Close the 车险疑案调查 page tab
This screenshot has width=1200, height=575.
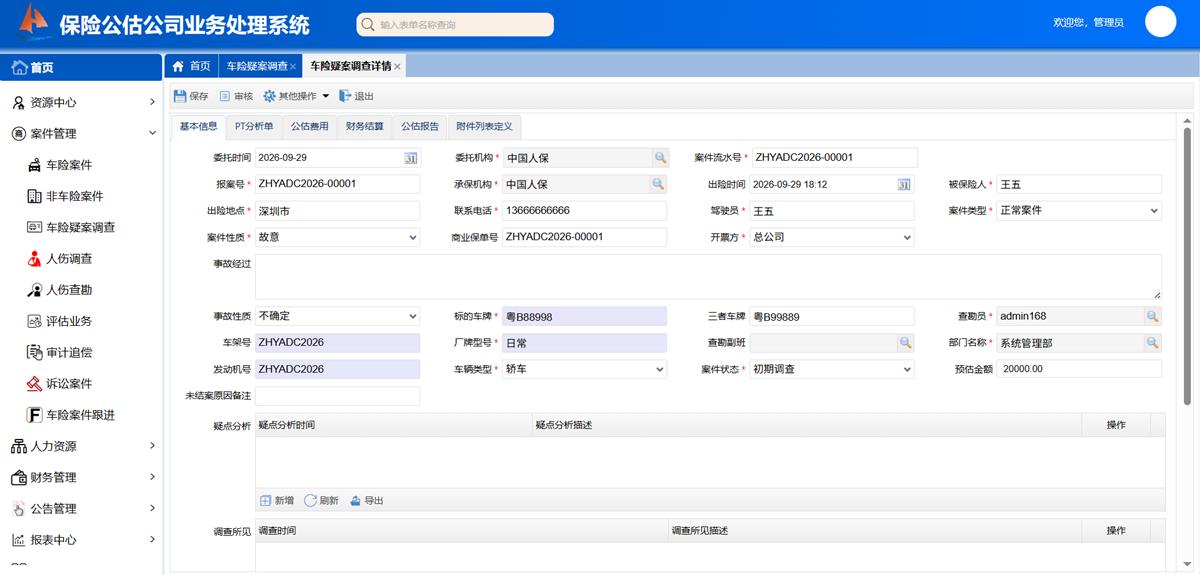[295, 67]
